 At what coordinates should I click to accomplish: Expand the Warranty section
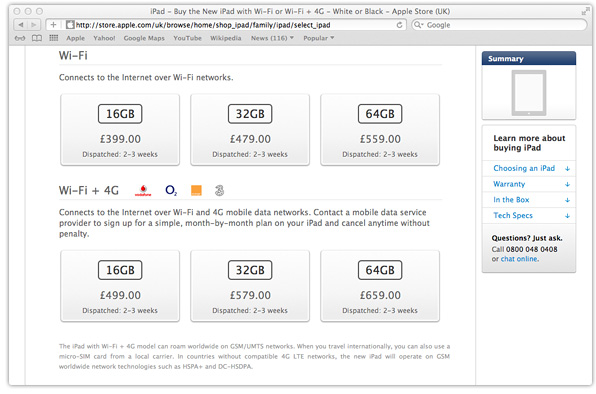[x=529, y=184]
